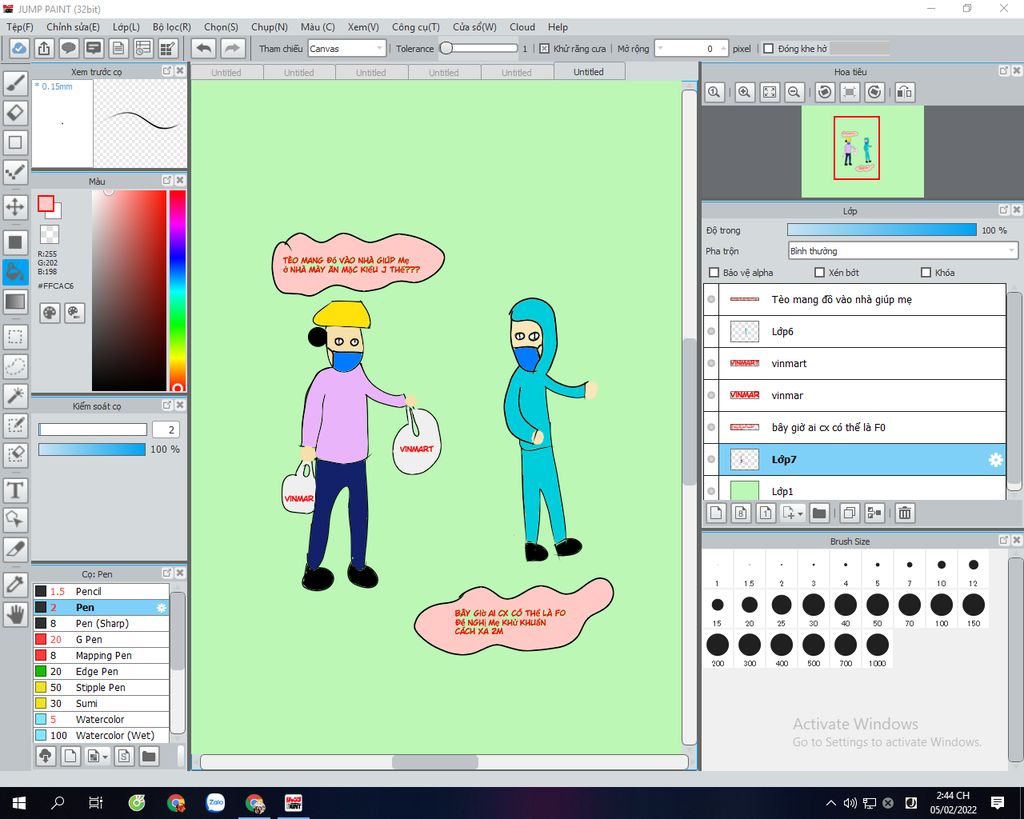Viewport: 1024px width, 819px height.
Task: Click the speech bubble toolbar icon
Action: pos(69,48)
